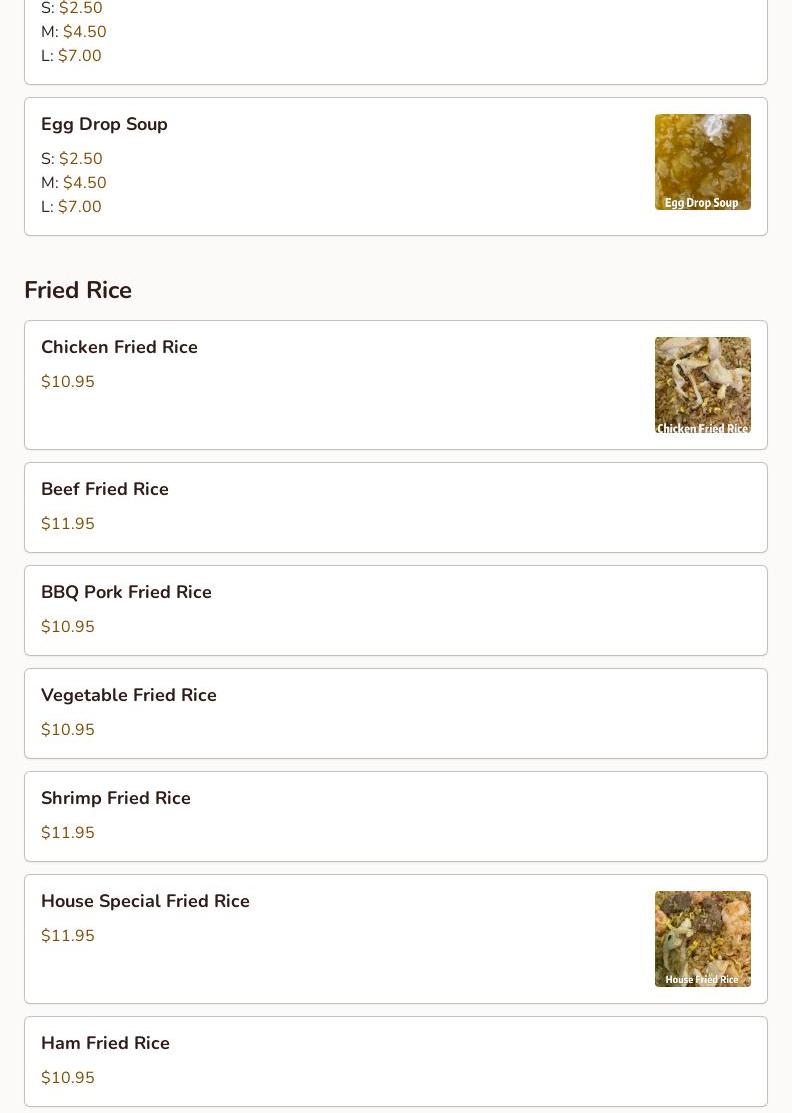This screenshot has width=792, height=1113.
Task: Pick the Vegetable Fried Rice item
Action: point(396,713)
